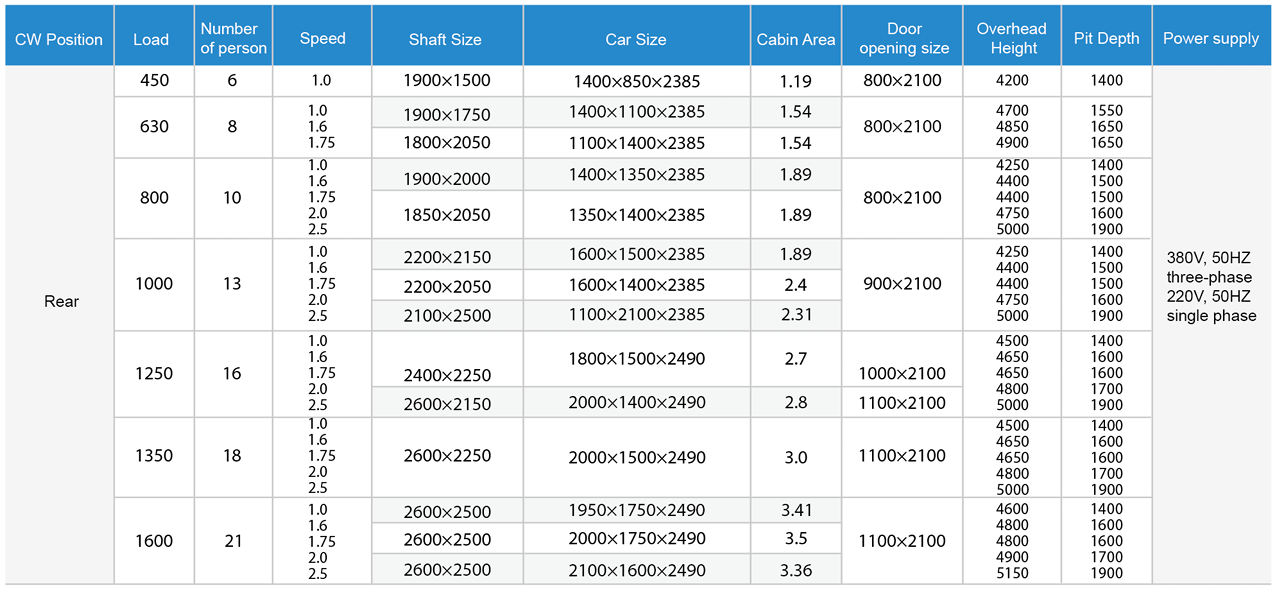Select the Overhead Height column header
Screen dimensions: 1280x594
[1011, 39]
